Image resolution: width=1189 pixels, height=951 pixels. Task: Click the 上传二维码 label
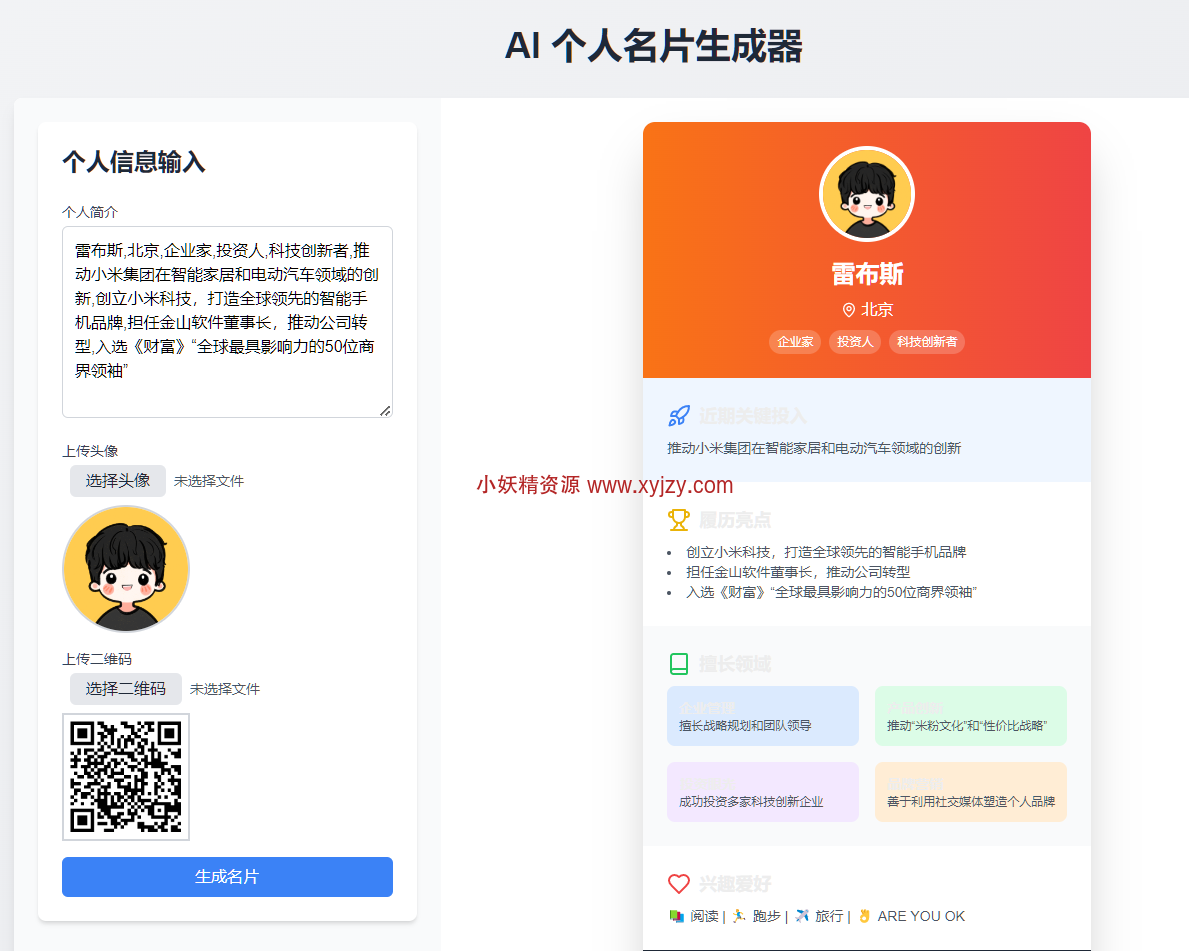pos(97,659)
